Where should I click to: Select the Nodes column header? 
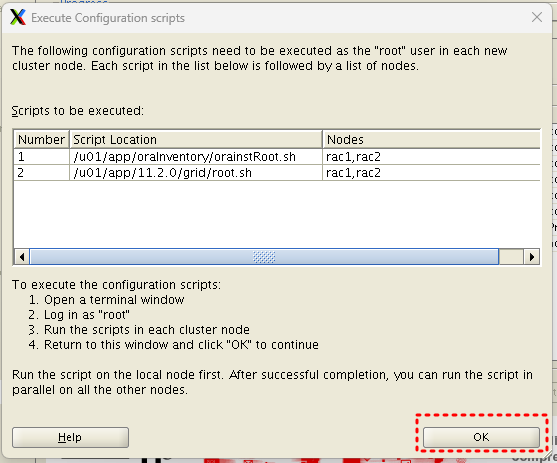431,139
